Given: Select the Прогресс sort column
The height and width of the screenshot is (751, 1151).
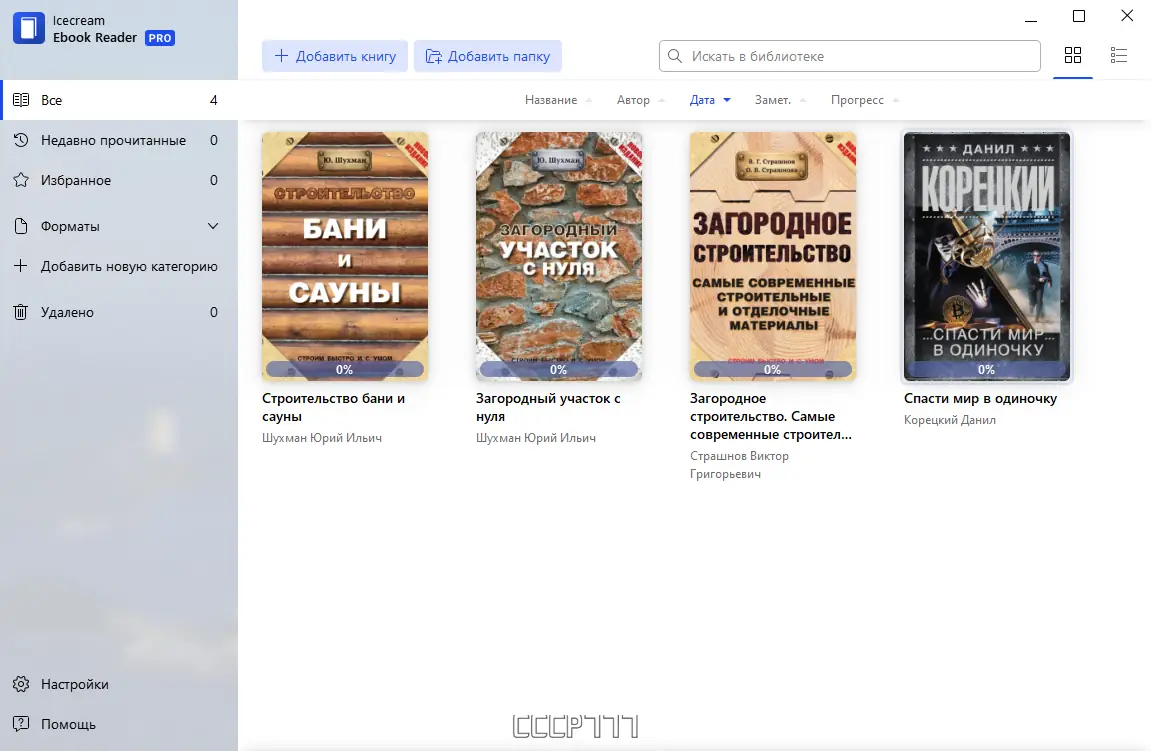Looking at the screenshot, I should tap(857, 100).
